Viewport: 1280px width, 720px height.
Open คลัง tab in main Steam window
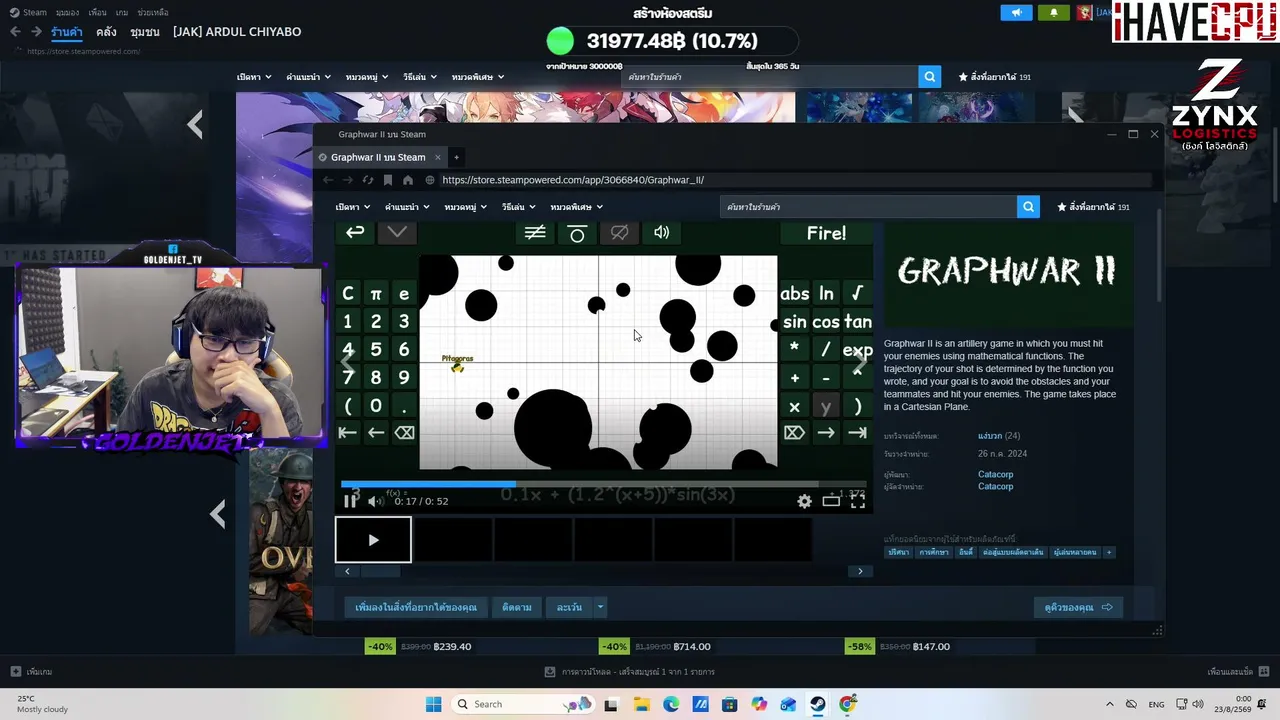[x=107, y=32]
